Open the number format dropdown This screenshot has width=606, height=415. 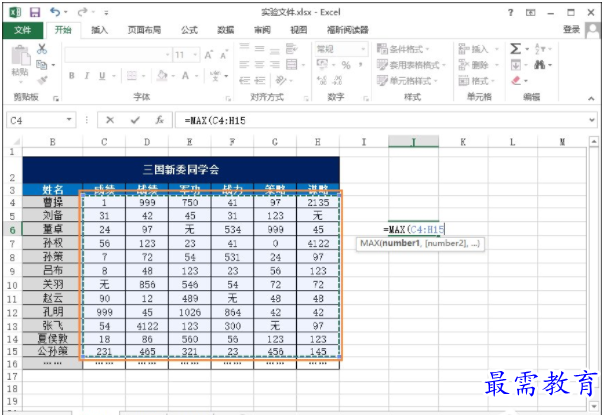pos(363,49)
